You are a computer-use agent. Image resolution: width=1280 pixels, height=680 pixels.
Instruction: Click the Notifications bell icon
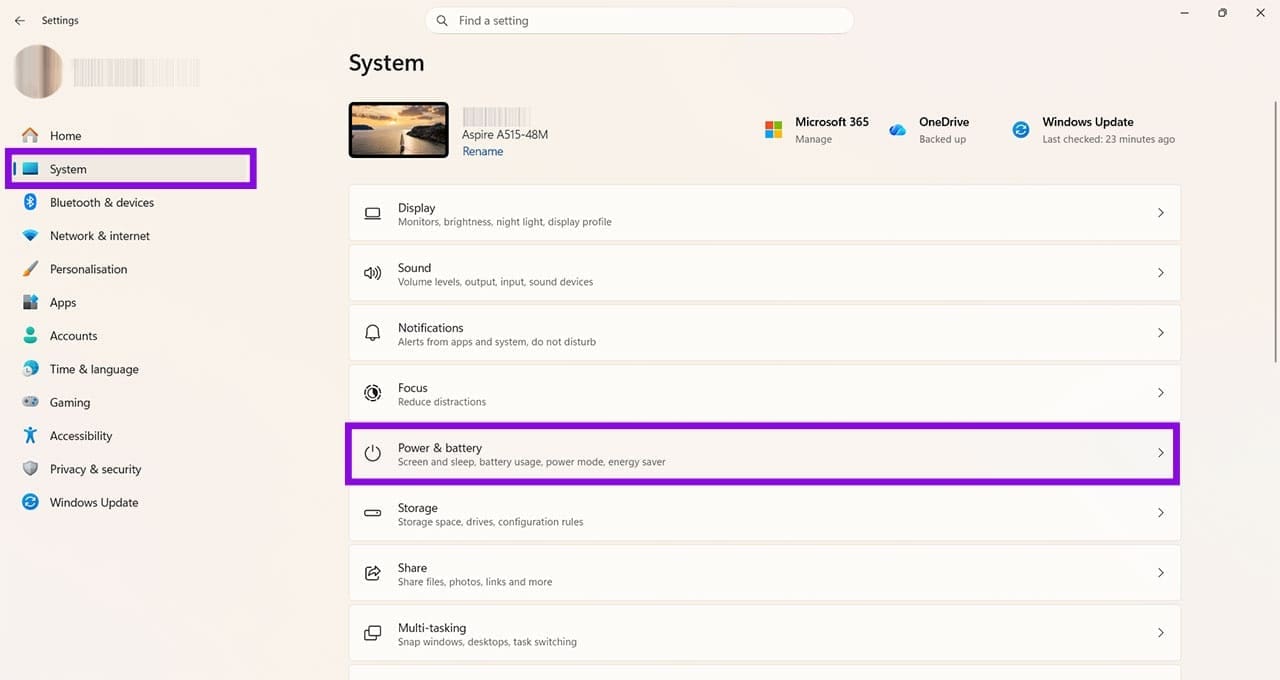click(373, 333)
